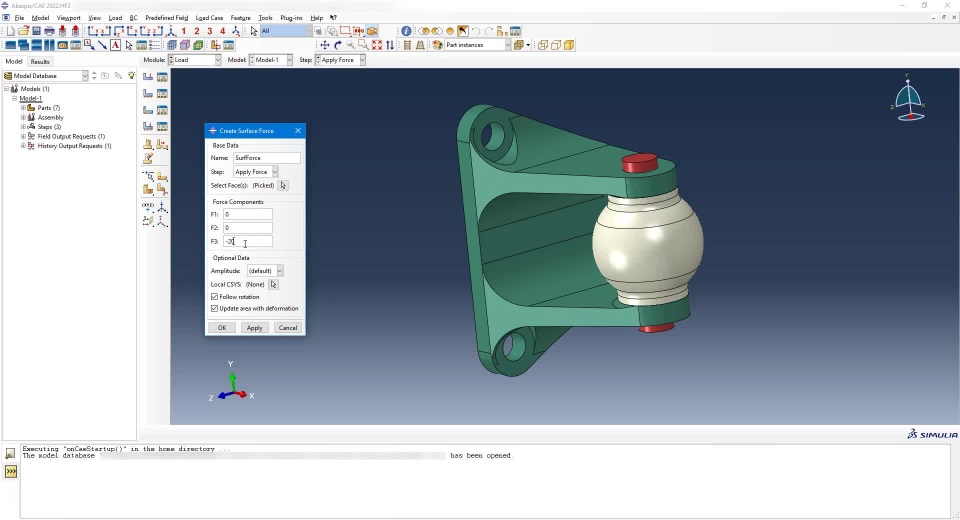This screenshot has height=520, width=960.
Task: Click the Cancel button
Action: [x=288, y=328]
